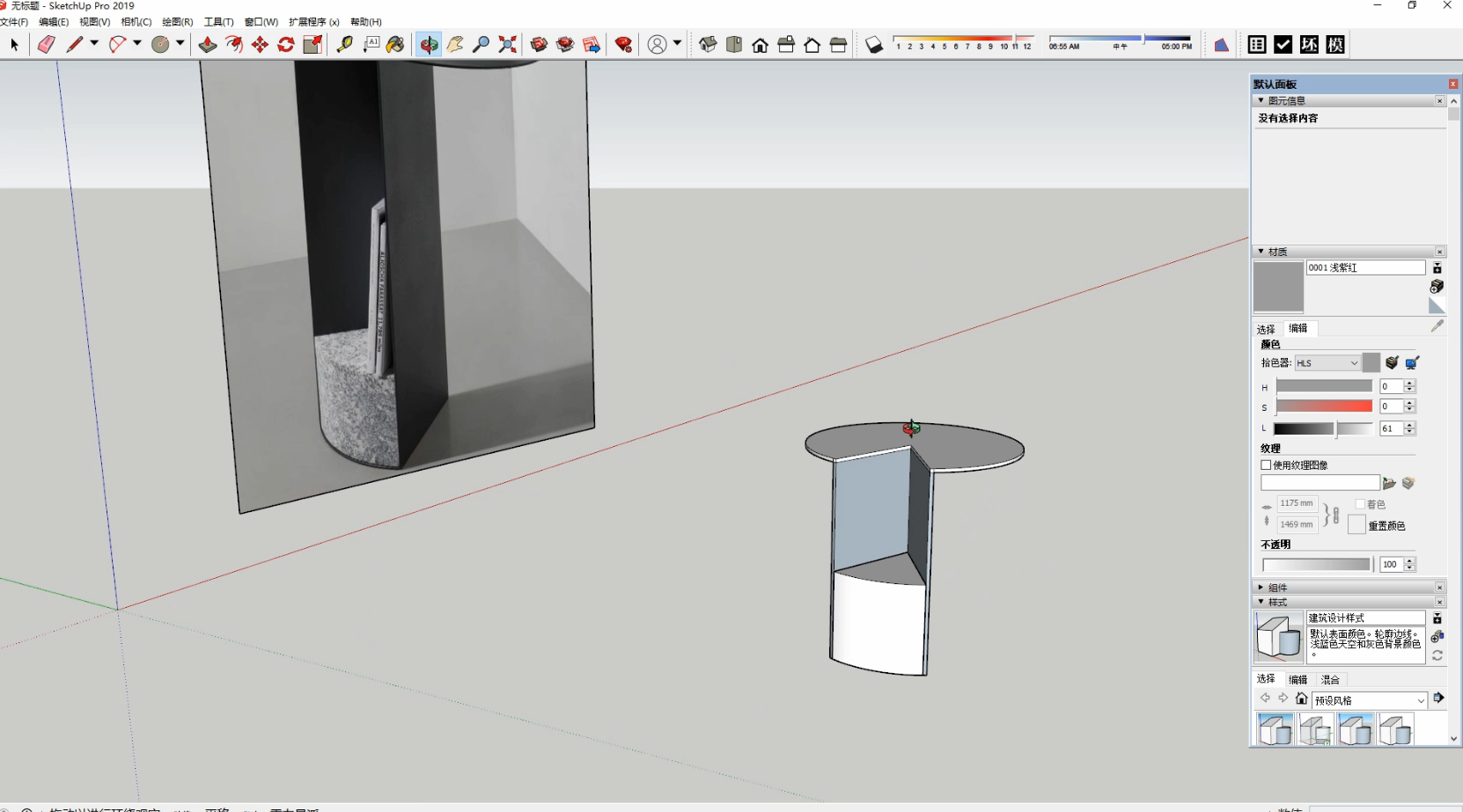Adjust the Lightness slider

click(1324, 428)
